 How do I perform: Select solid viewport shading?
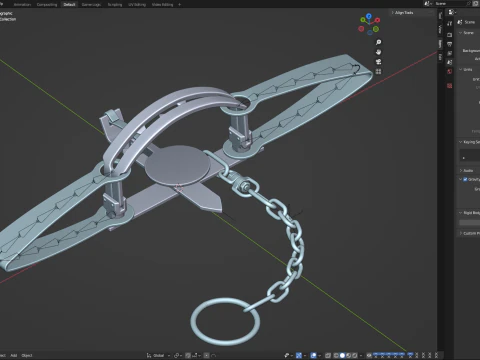(342, 355)
